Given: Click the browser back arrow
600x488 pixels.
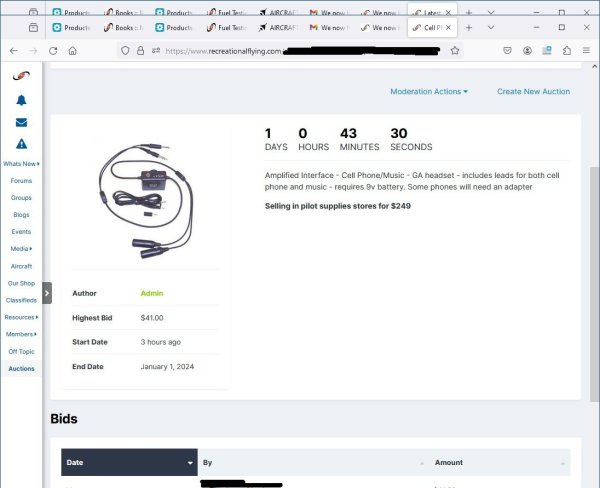Looking at the screenshot, I should (13, 50).
